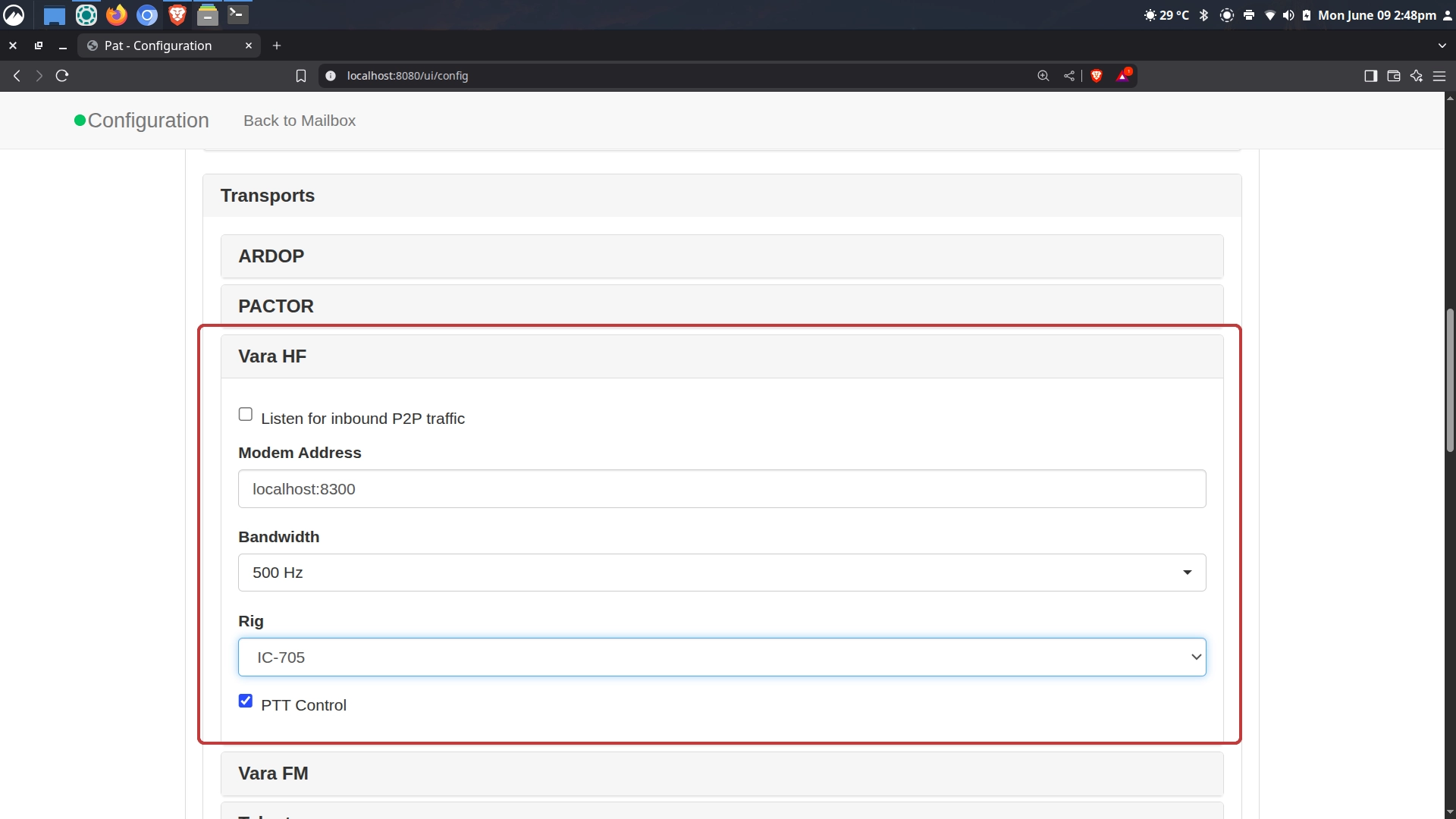Open the volume speaker tray icon
Screen dimensions: 1456x819
click(x=1288, y=15)
